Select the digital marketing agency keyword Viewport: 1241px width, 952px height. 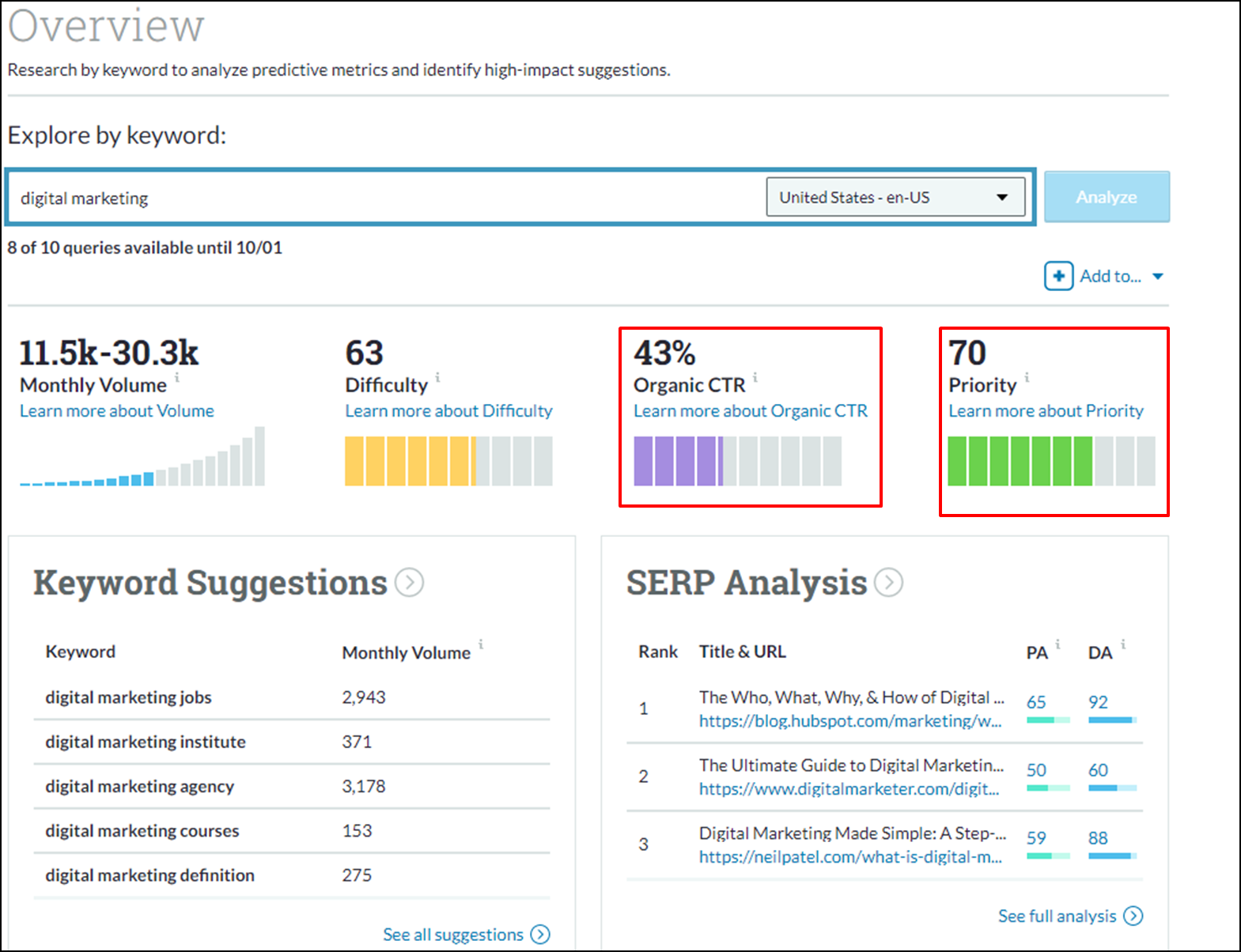pos(139,786)
